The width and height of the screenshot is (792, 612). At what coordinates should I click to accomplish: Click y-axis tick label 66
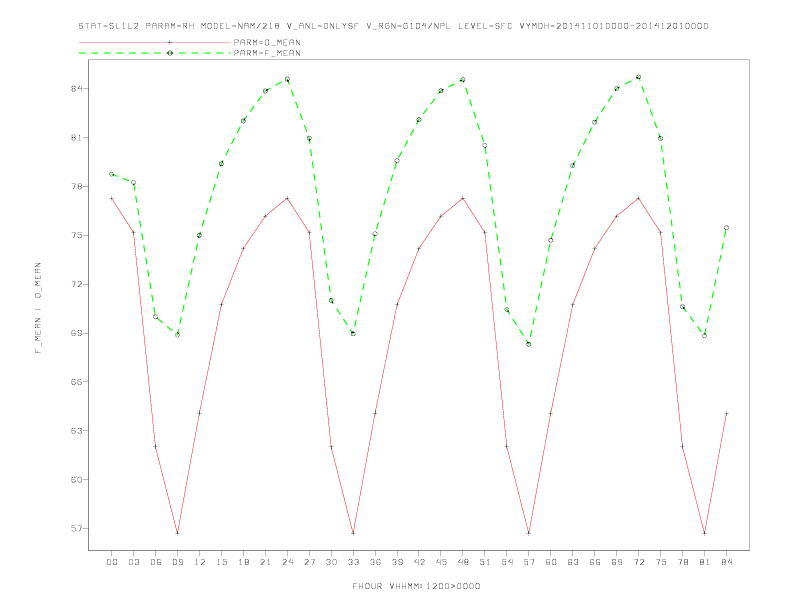[x=77, y=382]
